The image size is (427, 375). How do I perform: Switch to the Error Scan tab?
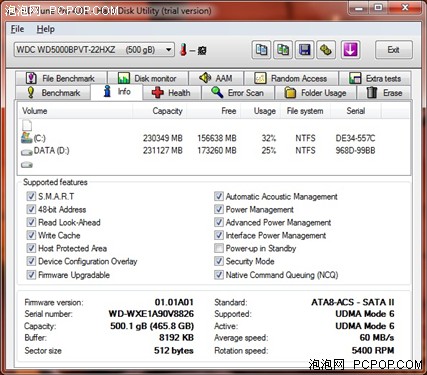tap(238, 93)
